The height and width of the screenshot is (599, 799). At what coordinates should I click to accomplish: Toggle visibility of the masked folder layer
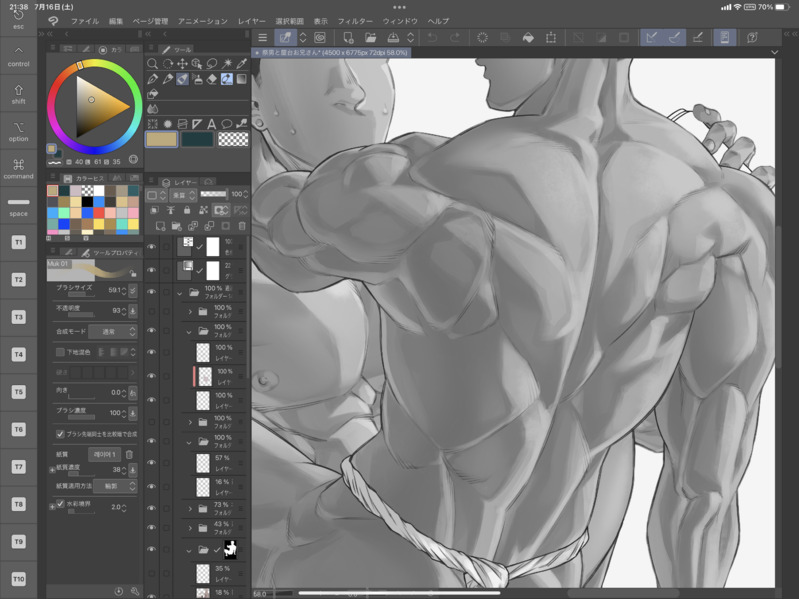tap(151, 550)
